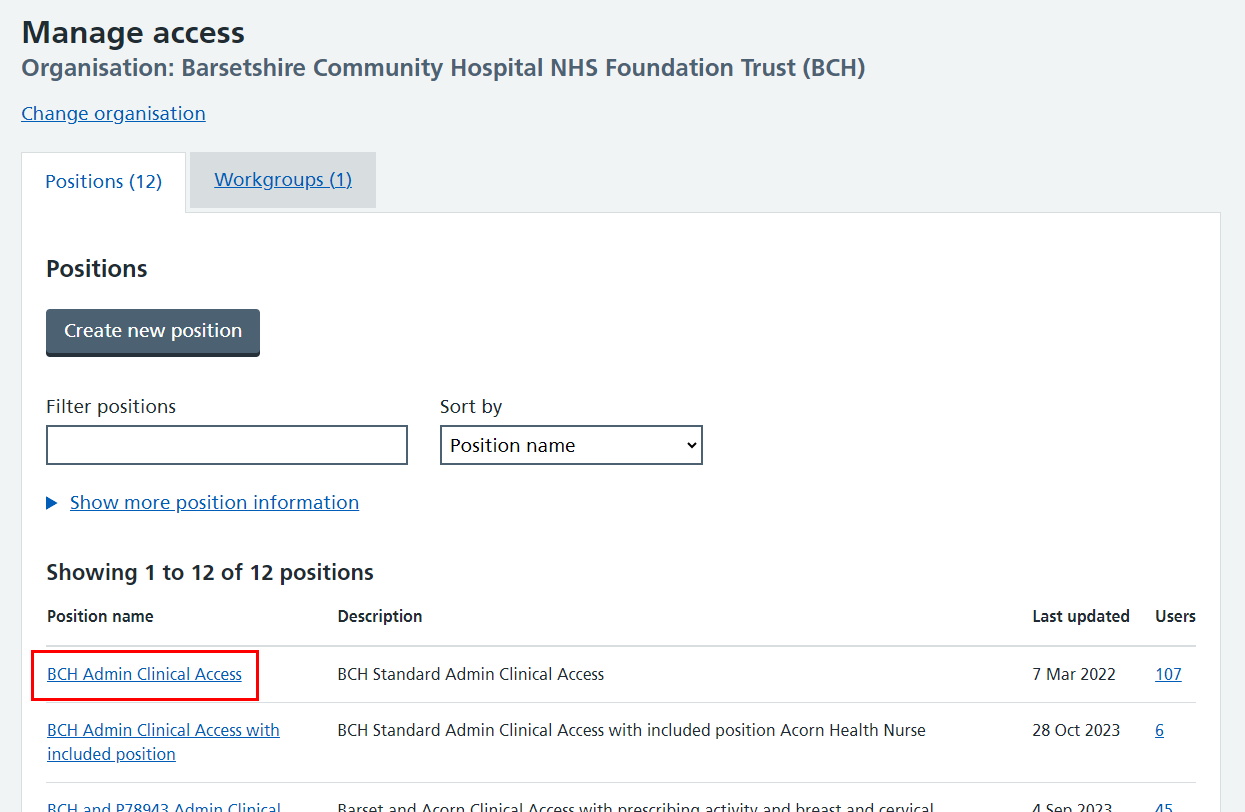This screenshot has height=812, width=1245.
Task: Open the Sort by dropdown
Action: coord(571,445)
